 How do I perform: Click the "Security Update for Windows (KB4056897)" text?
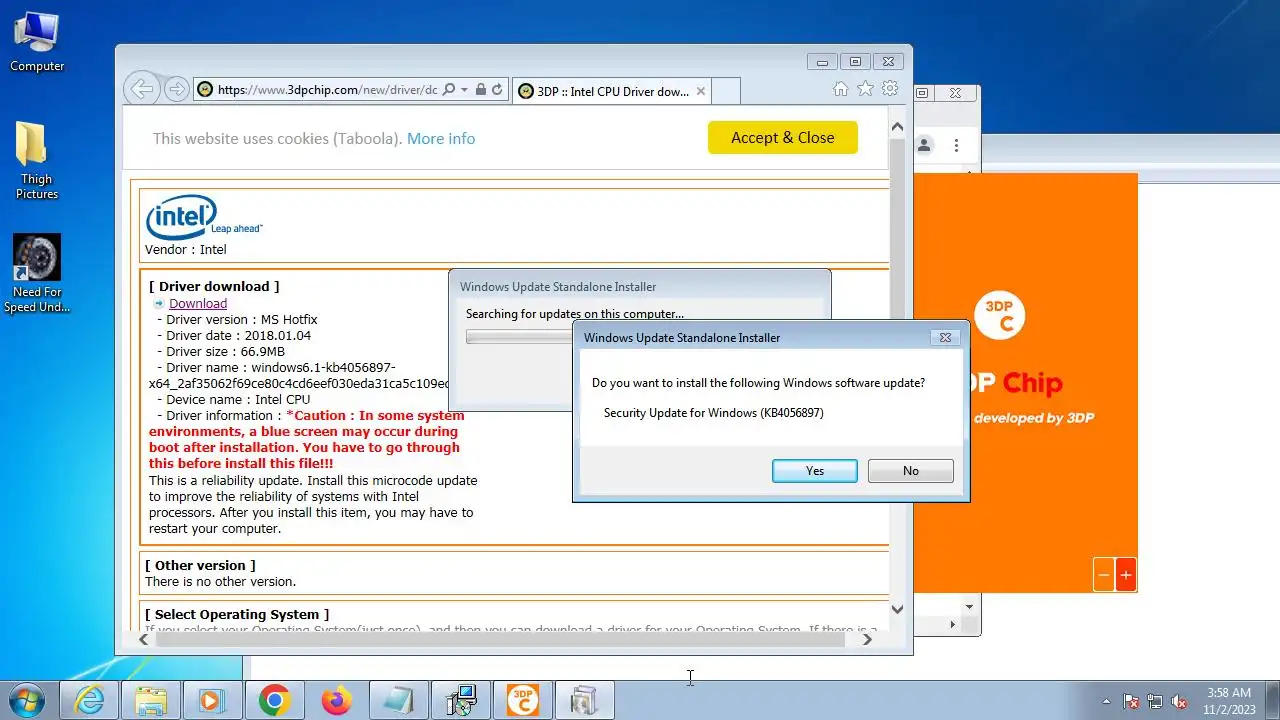click(x=714, y=413)
